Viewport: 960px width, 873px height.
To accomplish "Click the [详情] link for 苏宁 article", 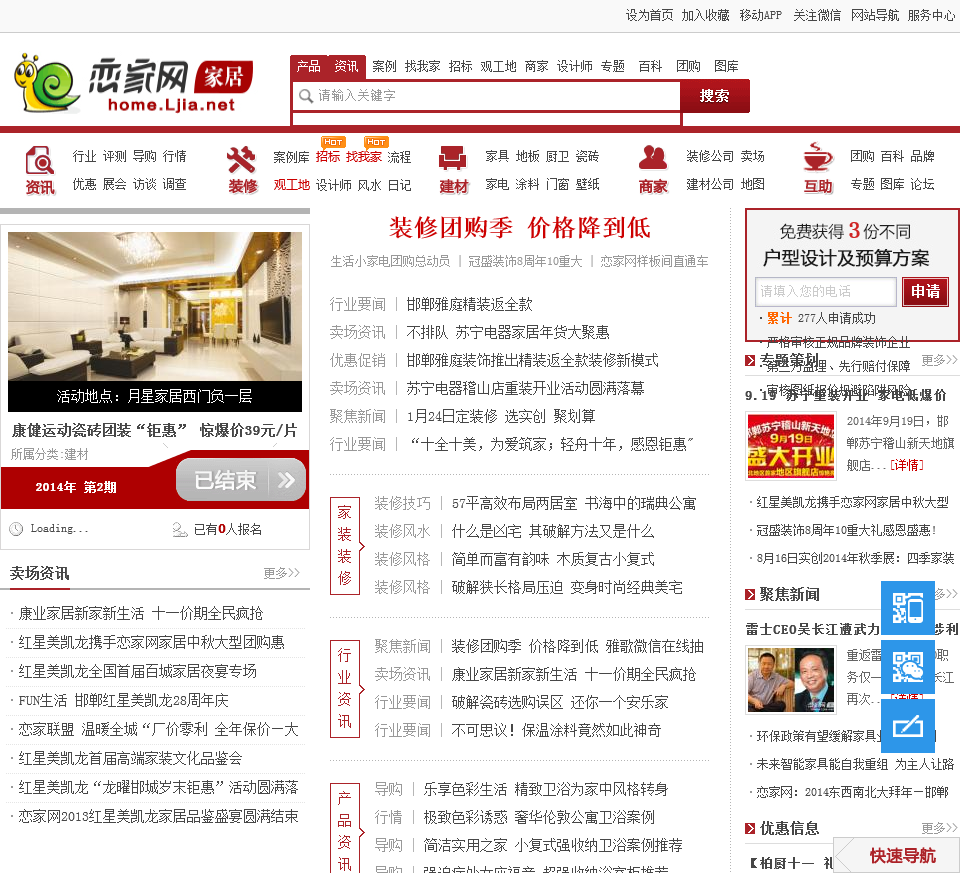I will coord(907,465).
